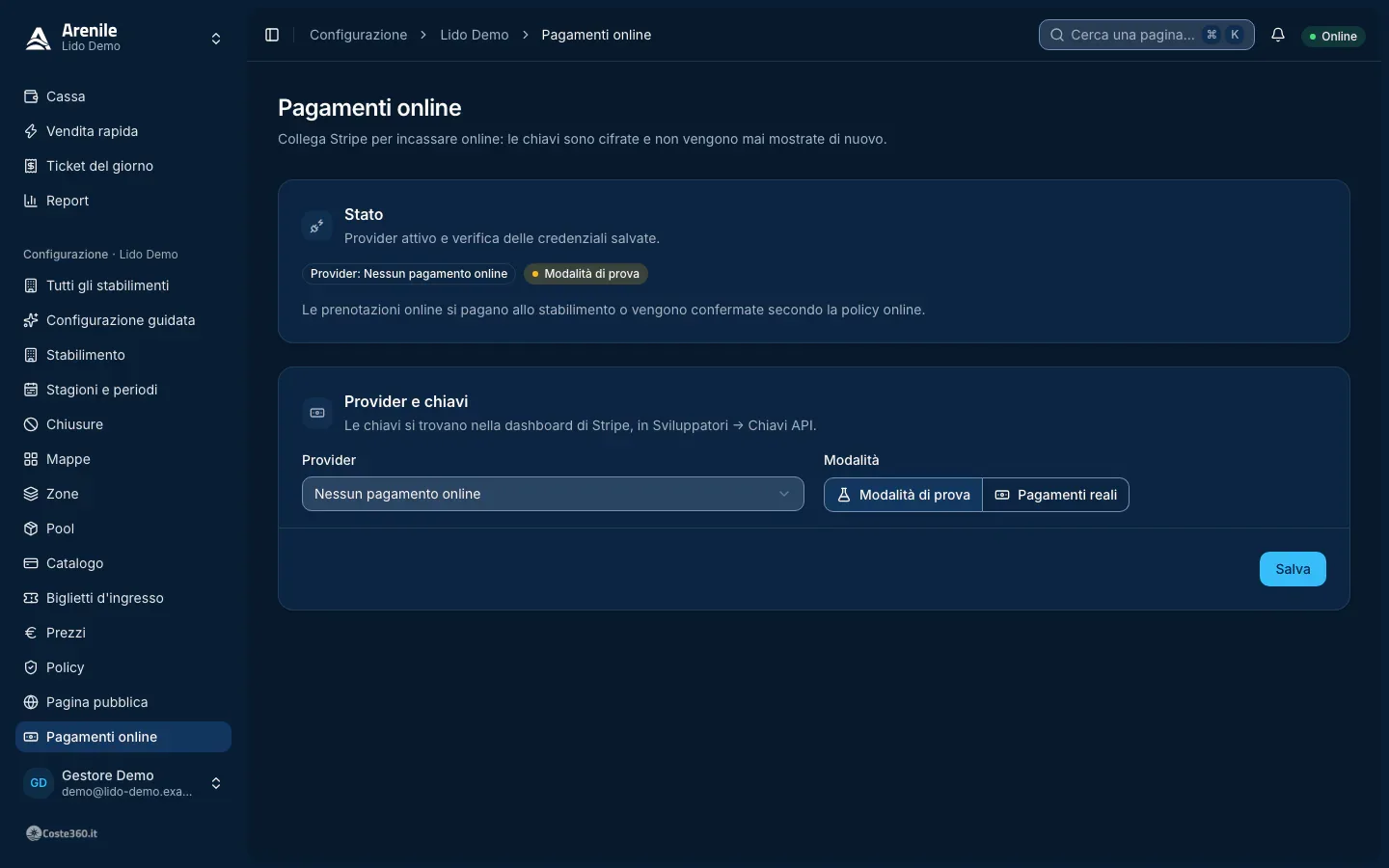The image size is (1389, 868).
Task: Open the Provider dropdown
Action: tap(553, 494)
